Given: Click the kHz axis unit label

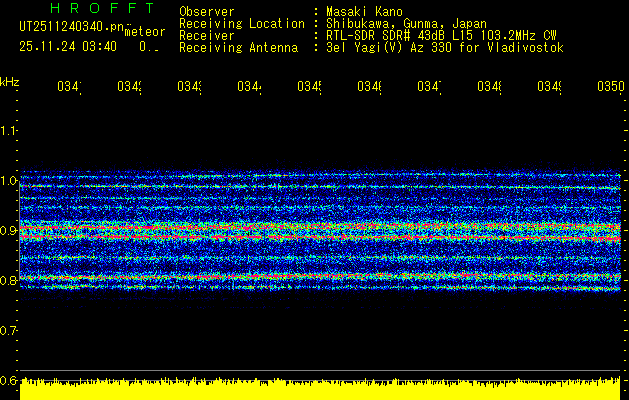Looking at the screenshot, I should point(10,80).
